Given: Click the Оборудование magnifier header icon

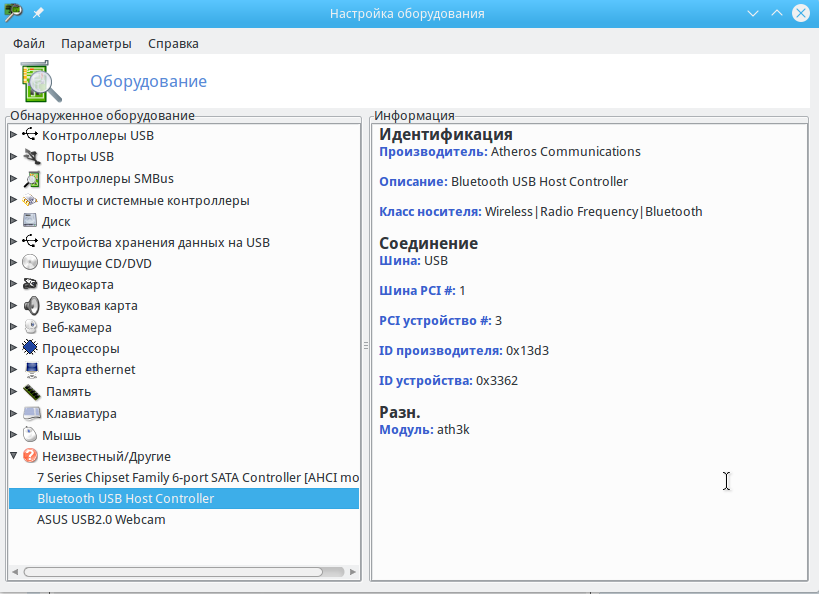Looking at the screenshot, I should point(41,81).
